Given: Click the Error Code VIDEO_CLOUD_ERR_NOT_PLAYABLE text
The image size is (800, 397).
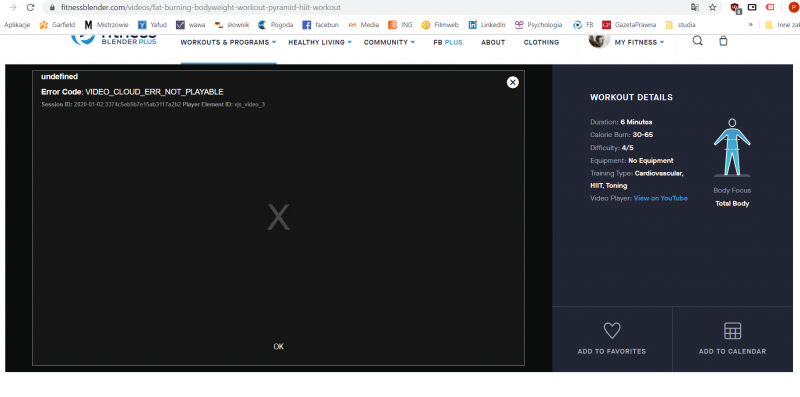Looking at the screenshot, I should pos(132,92).
